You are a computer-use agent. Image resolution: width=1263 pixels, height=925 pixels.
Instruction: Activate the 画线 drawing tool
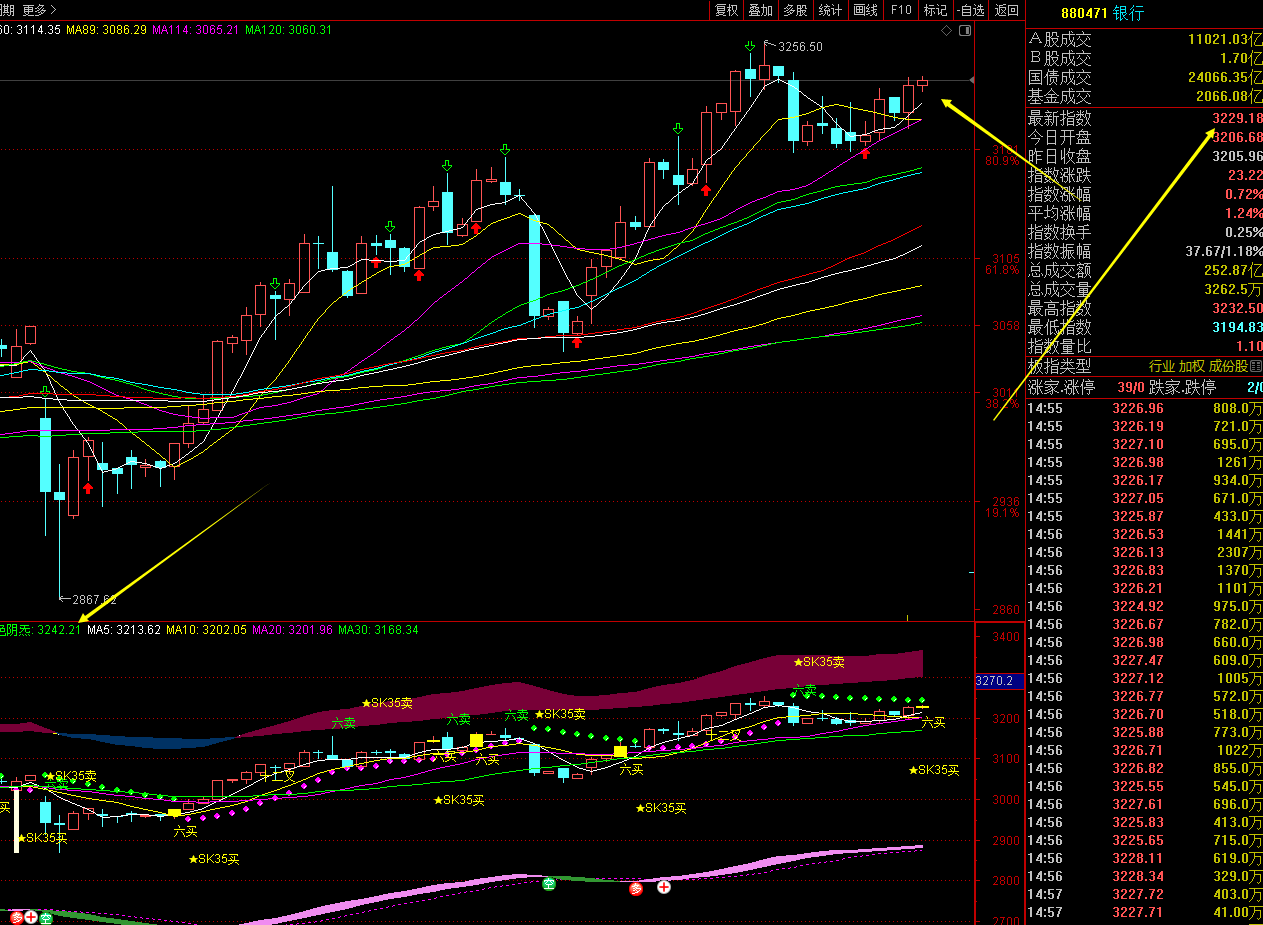(865, 10)
